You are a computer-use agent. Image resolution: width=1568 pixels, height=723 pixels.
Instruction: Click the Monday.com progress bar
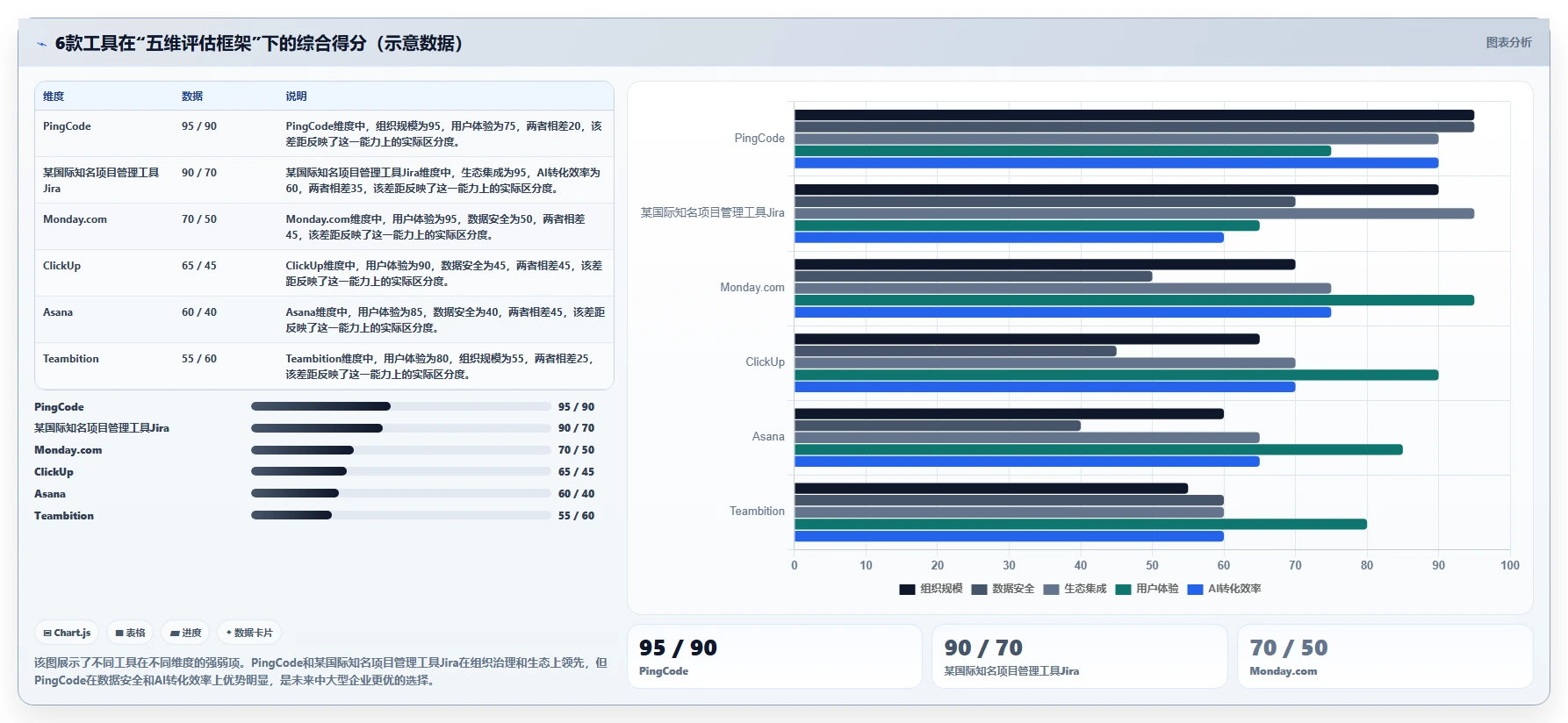tap(401, 450)
